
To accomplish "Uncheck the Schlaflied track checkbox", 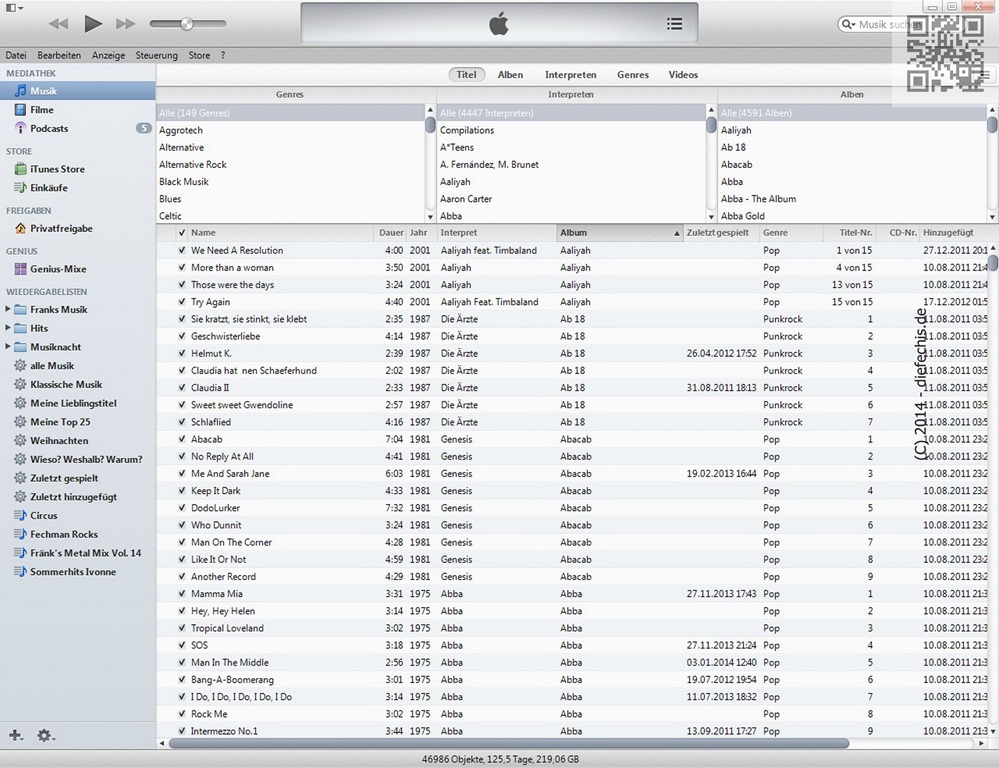I will pos(182,422).
